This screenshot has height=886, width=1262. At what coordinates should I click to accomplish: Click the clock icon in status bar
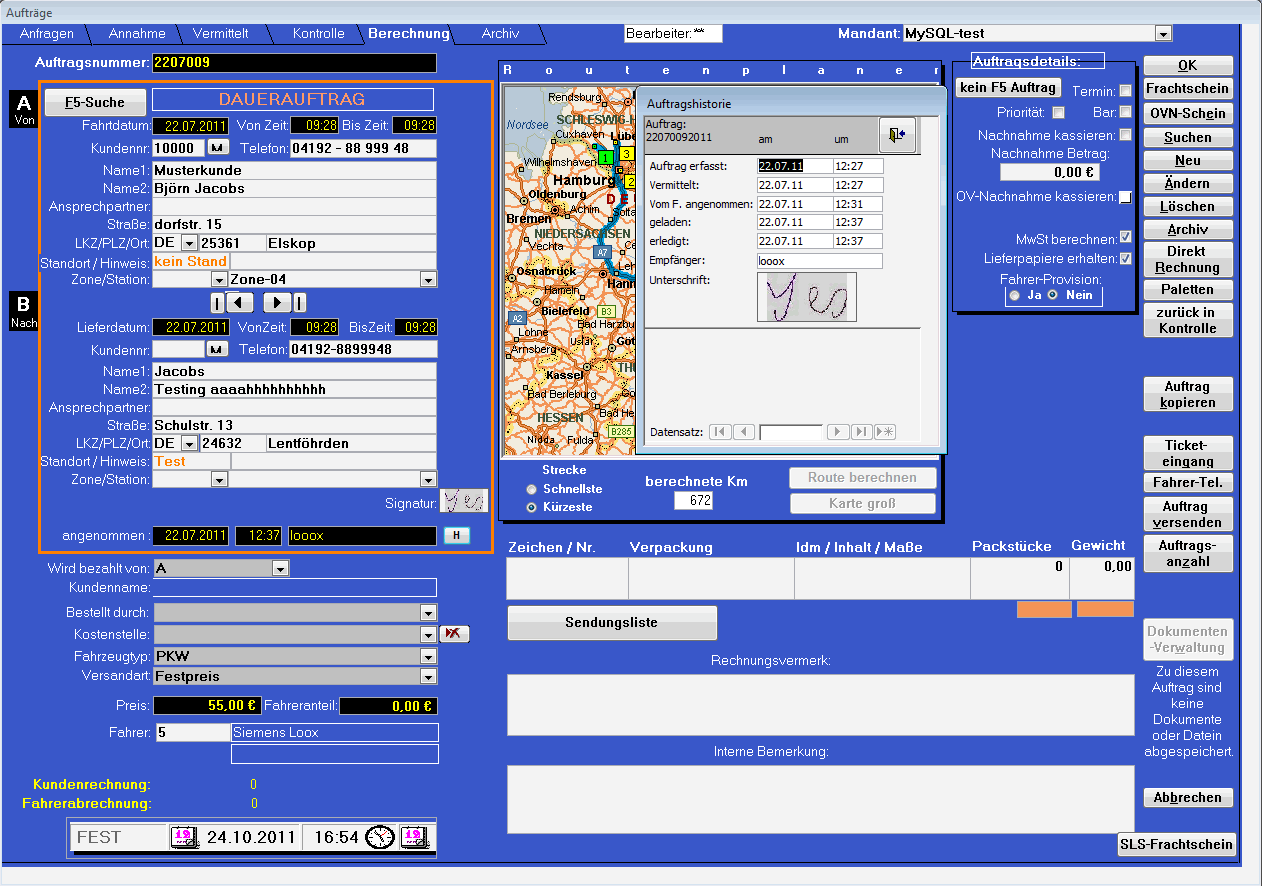(x=379, y=837)
